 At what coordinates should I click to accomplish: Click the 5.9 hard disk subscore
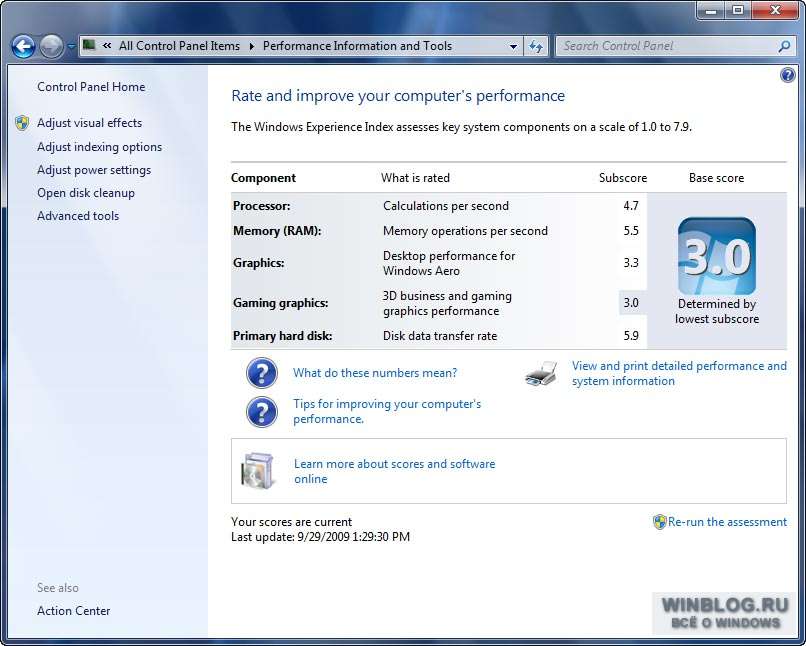click(631, 336)
